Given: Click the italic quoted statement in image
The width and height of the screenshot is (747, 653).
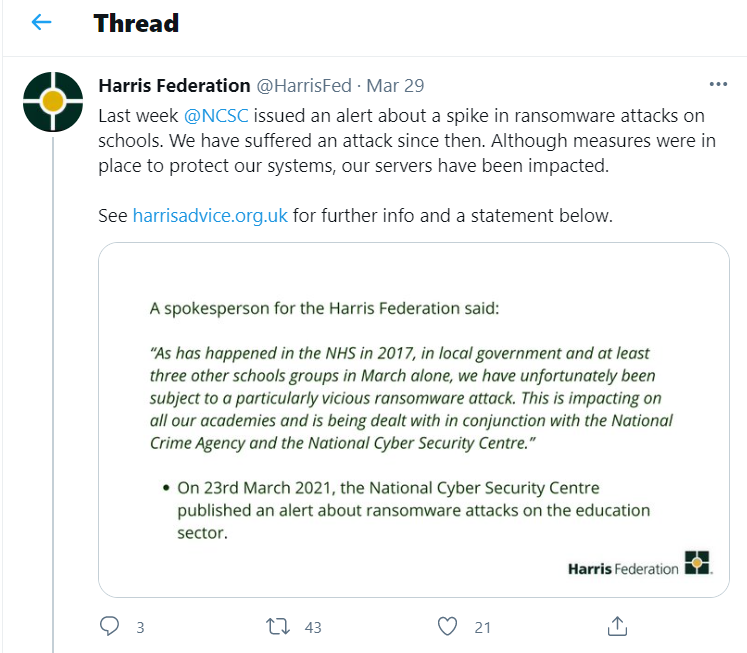Looking at the screenshot, I should (x=410, y=399).
